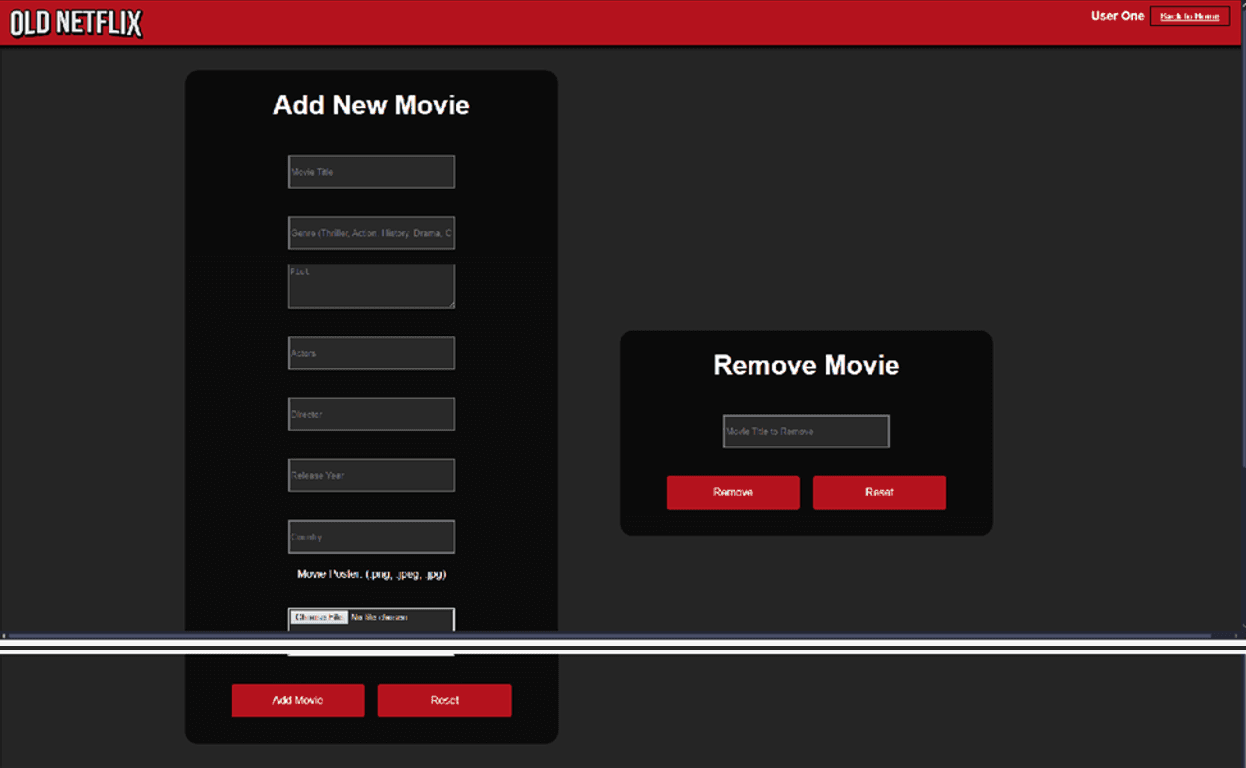This screenshot has height=768, width=1246.
Task: Click Choose File for movie poster
Action: coord(319,617)
